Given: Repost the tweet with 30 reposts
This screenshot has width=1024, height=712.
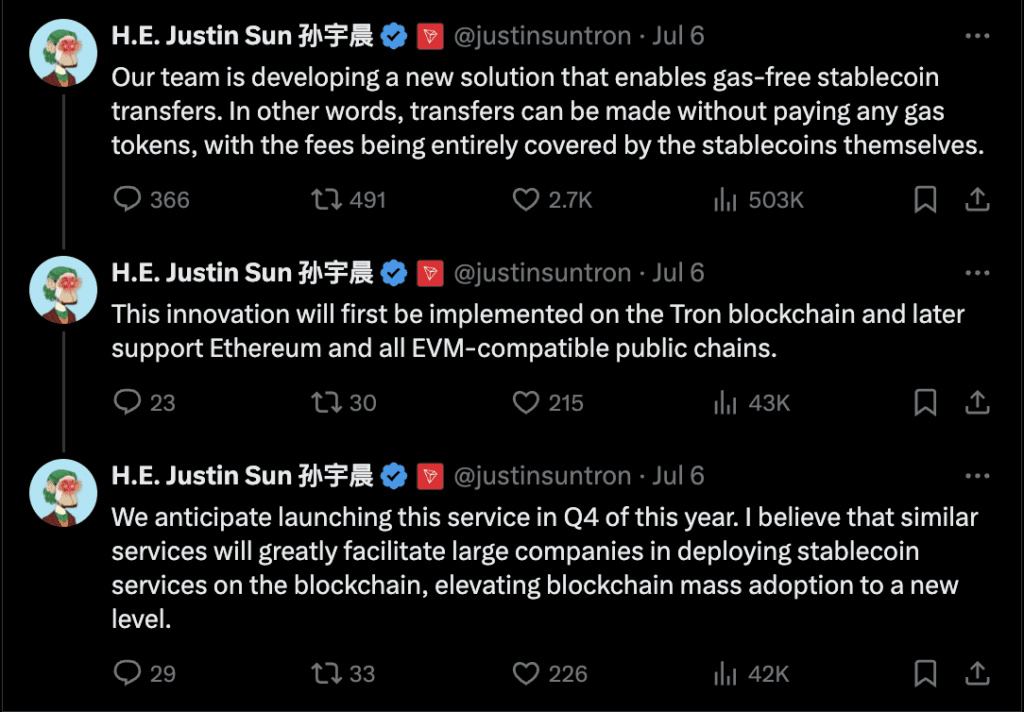Looking at the screenshot, I should pos(326,402).
